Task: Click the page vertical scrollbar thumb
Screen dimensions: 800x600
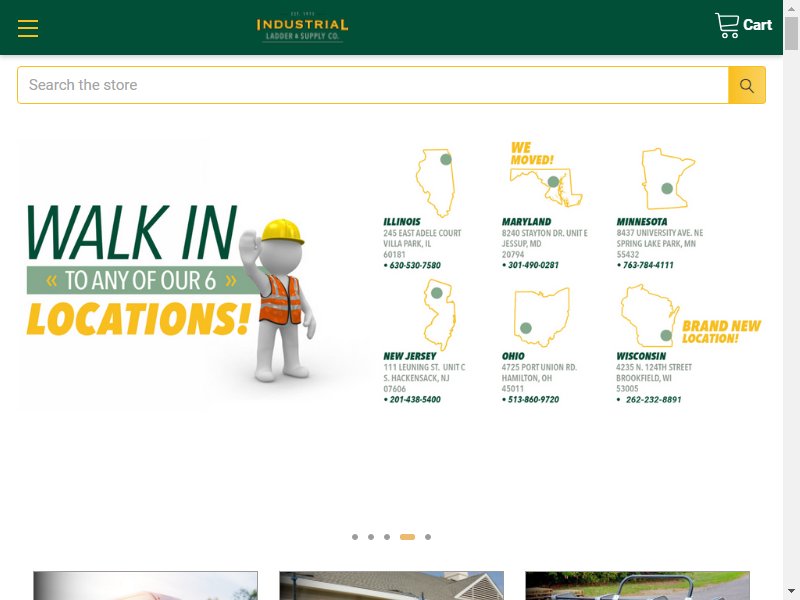Action: pos(791,34)
